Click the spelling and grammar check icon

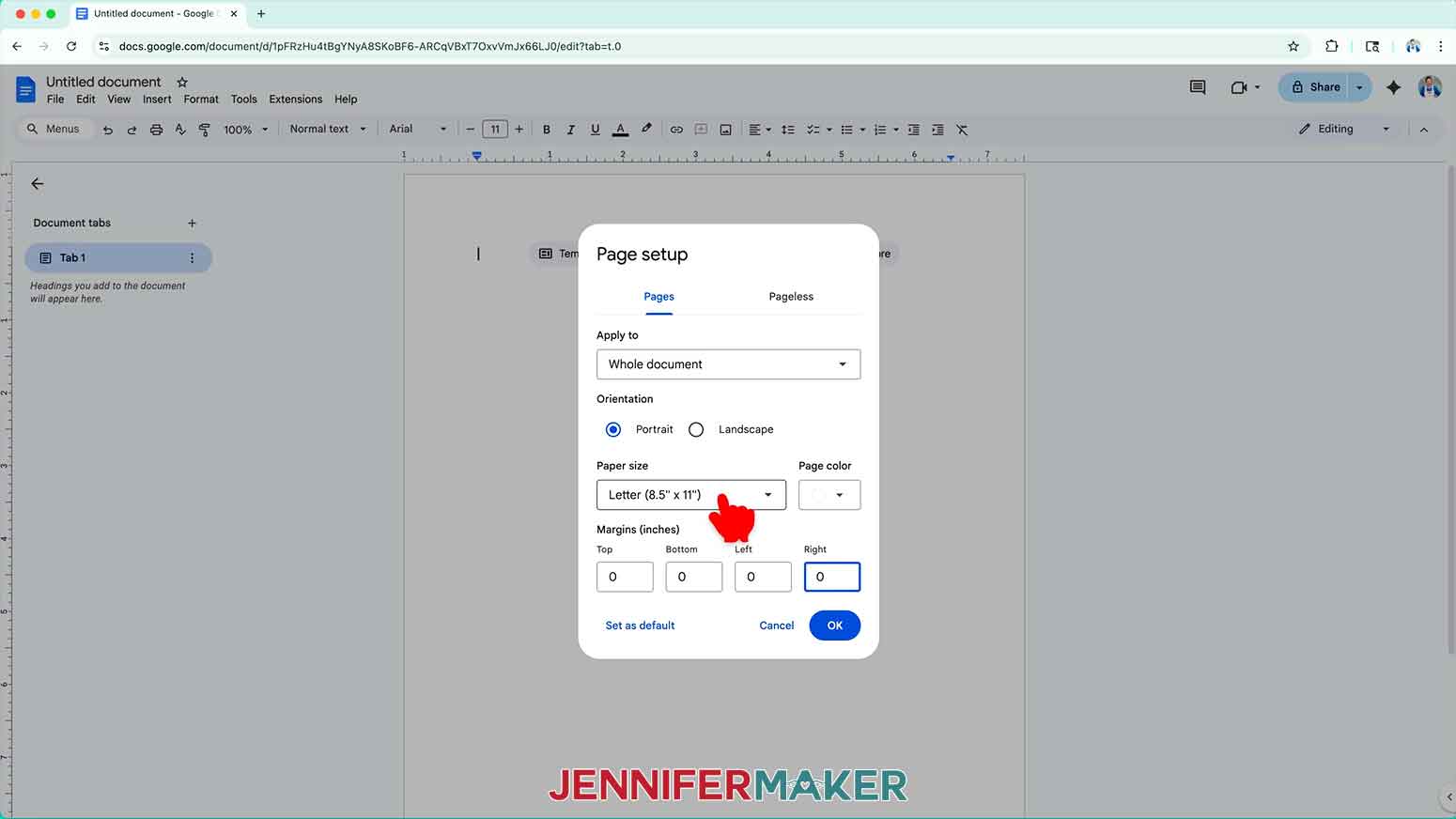click(180, 130)
